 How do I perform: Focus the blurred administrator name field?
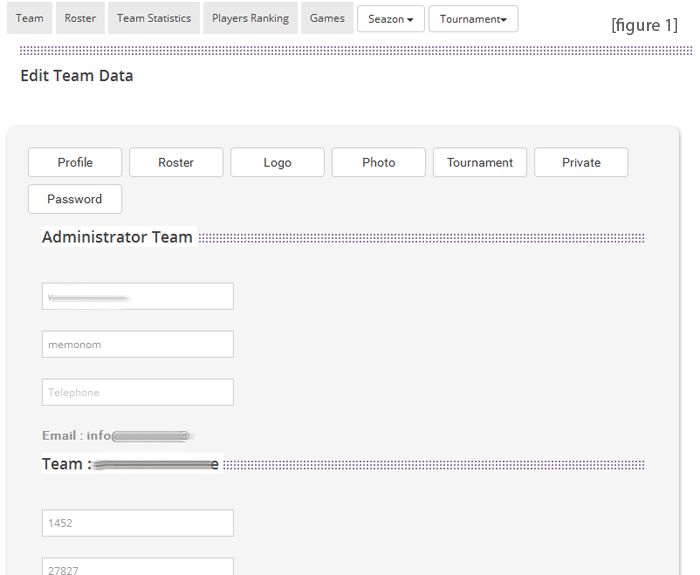coord(138,296)
